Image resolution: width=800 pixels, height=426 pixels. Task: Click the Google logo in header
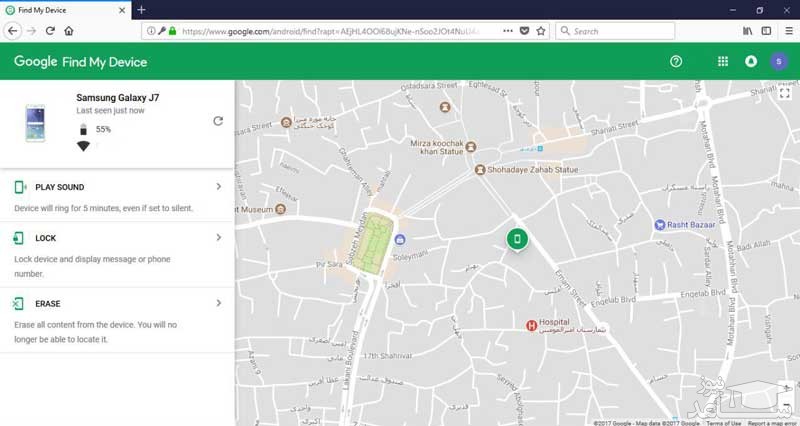pos(35,62)
